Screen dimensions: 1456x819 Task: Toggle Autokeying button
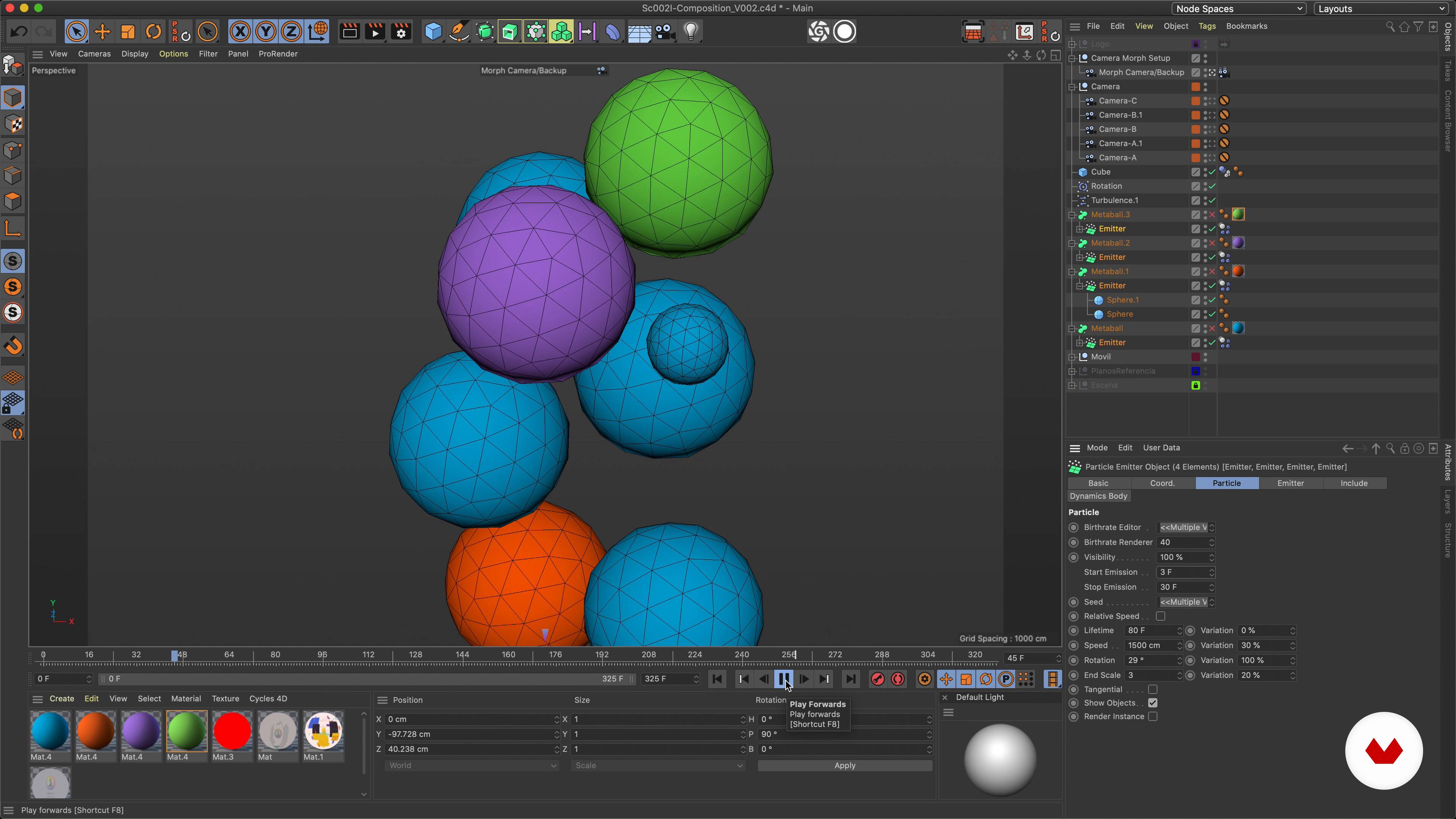pyautogui.click(x=898, y=679)
